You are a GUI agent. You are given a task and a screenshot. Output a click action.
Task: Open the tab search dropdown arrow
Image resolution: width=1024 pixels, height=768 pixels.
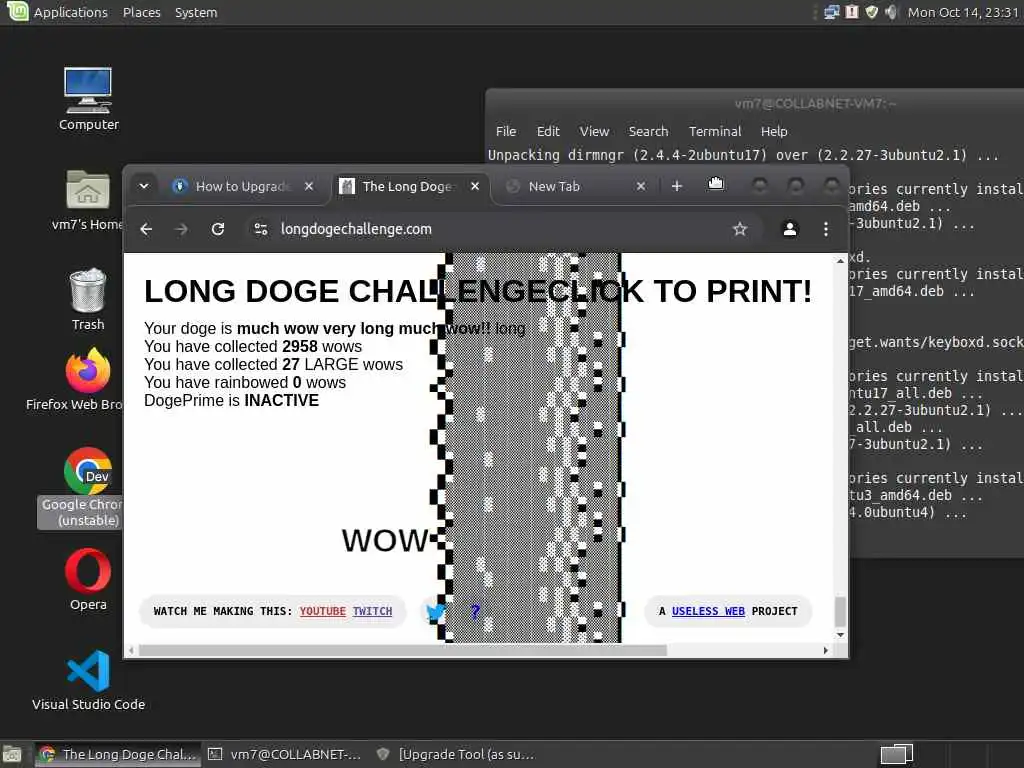(x=144, y=186)
